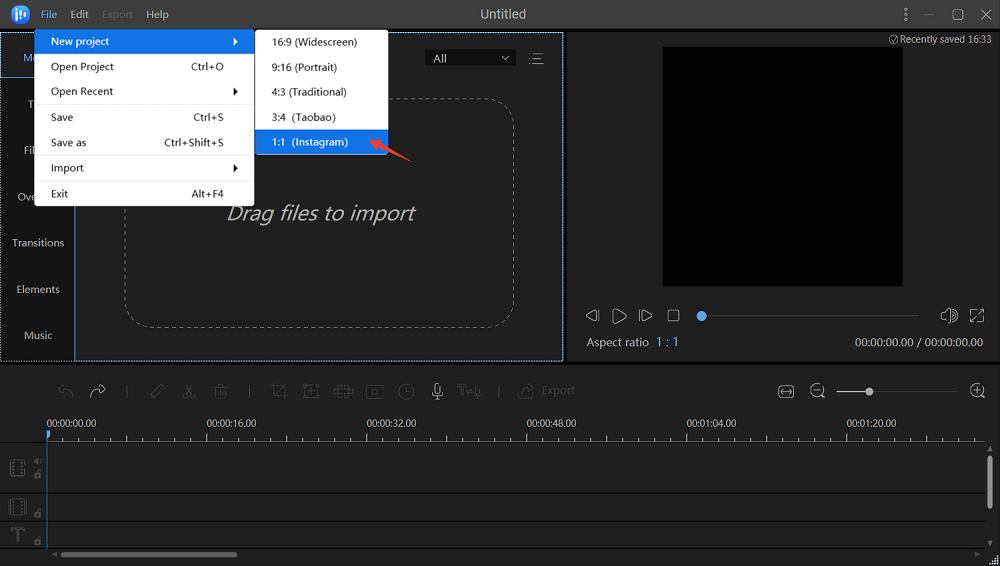The width and height of the screenshot is (1000, 566).
Task: Click the zoom in timeline magnifier
Action: 977,391
